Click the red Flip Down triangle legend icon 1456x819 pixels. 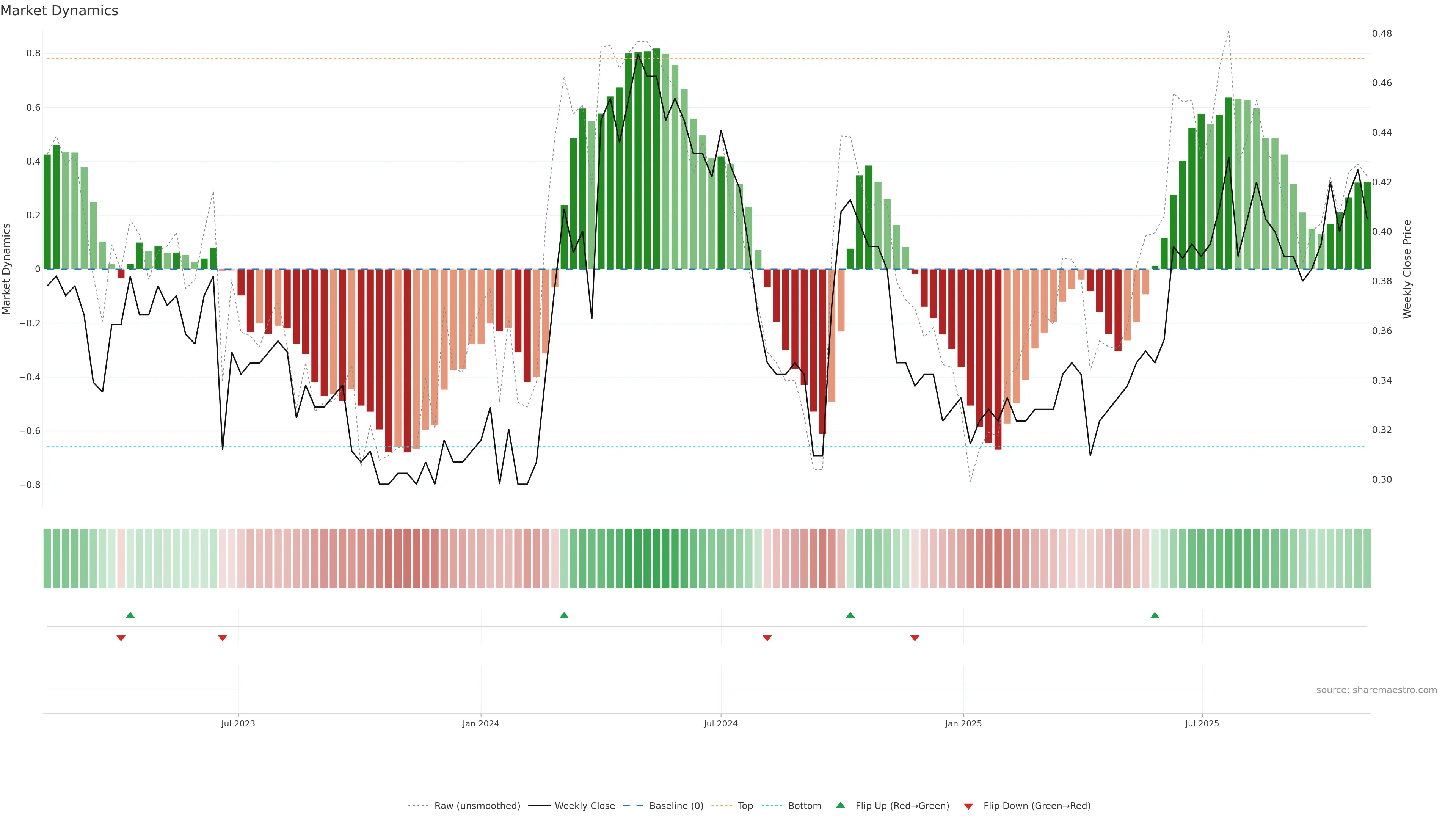point(968,806)
